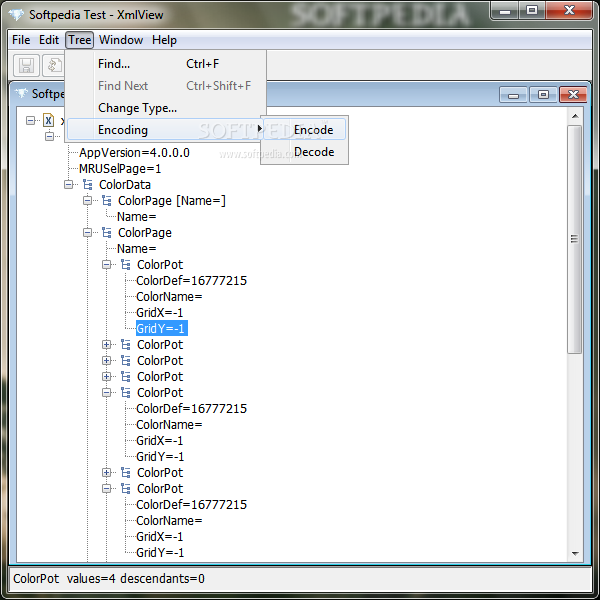Select the XML document icon at tree root
600x600 pixels.
[x=48, y=121]
